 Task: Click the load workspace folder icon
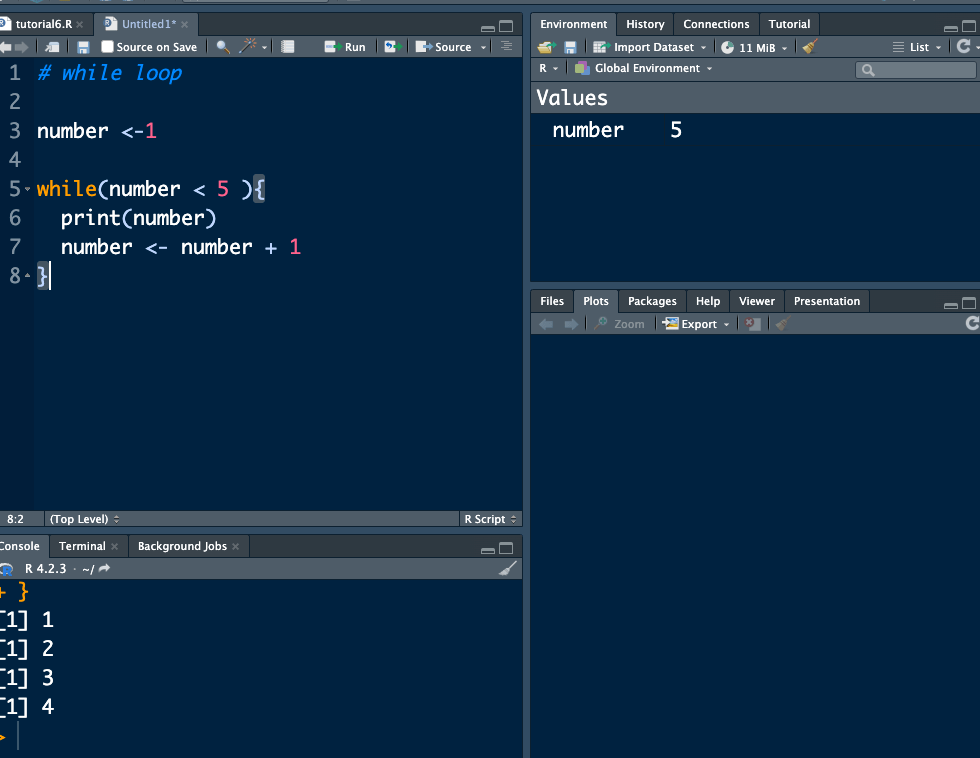tap(545, 47)
